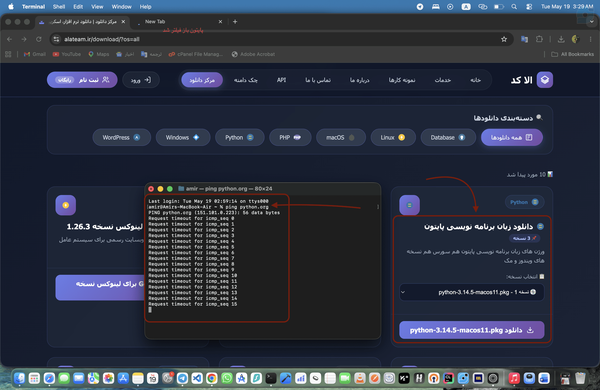Filter downloads by PHP category
The height and width of the screenshot is (390, 600).
pos(290,137)
